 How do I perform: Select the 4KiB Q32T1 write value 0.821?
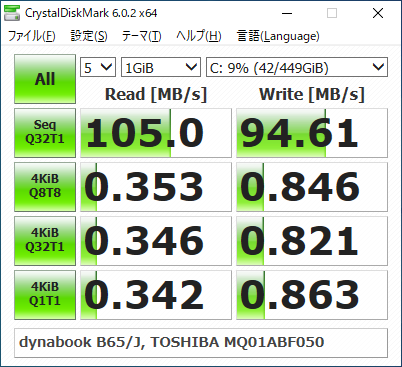tap(312, 241)
